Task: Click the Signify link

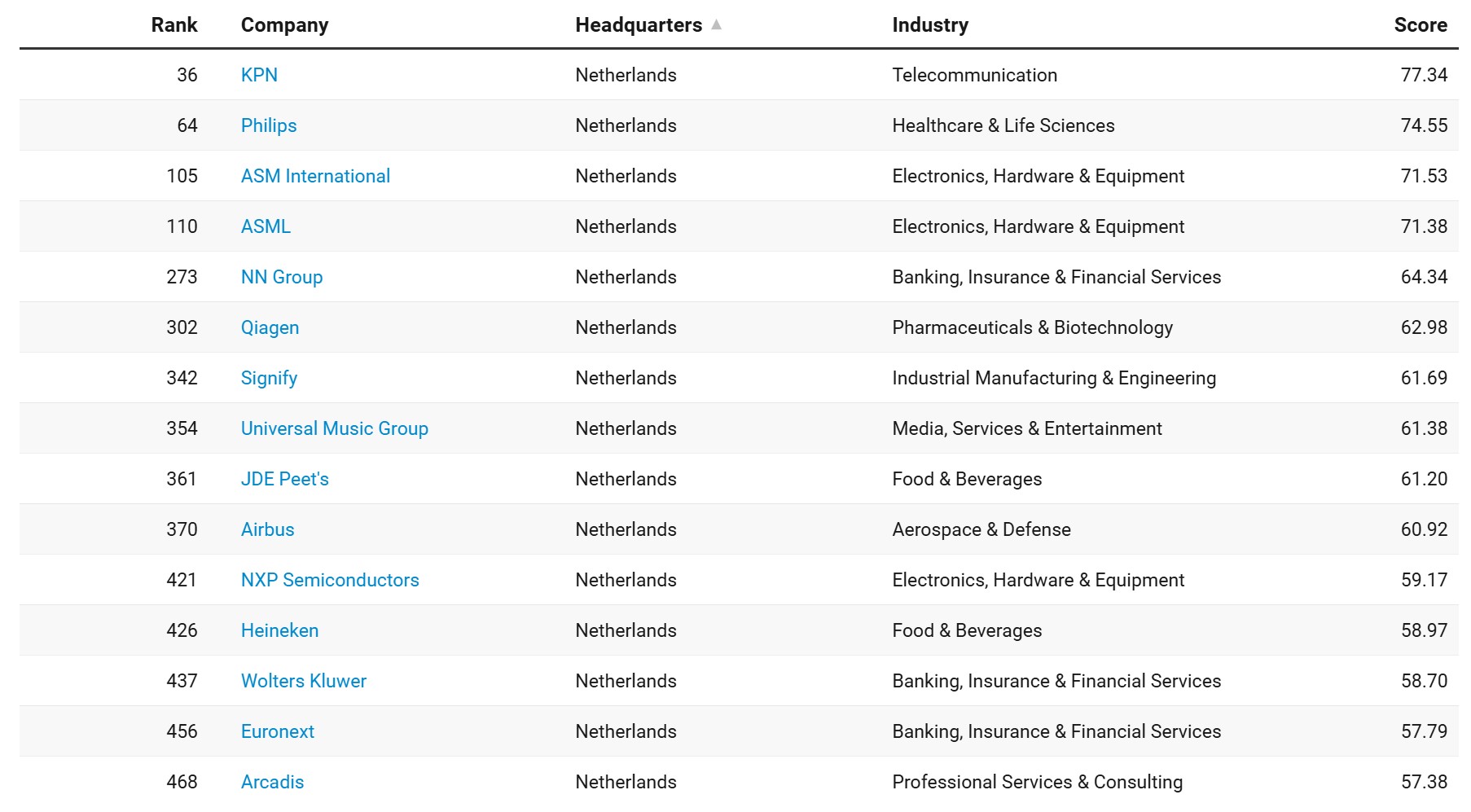Action: pyautogui.click(x=269, y=378)
